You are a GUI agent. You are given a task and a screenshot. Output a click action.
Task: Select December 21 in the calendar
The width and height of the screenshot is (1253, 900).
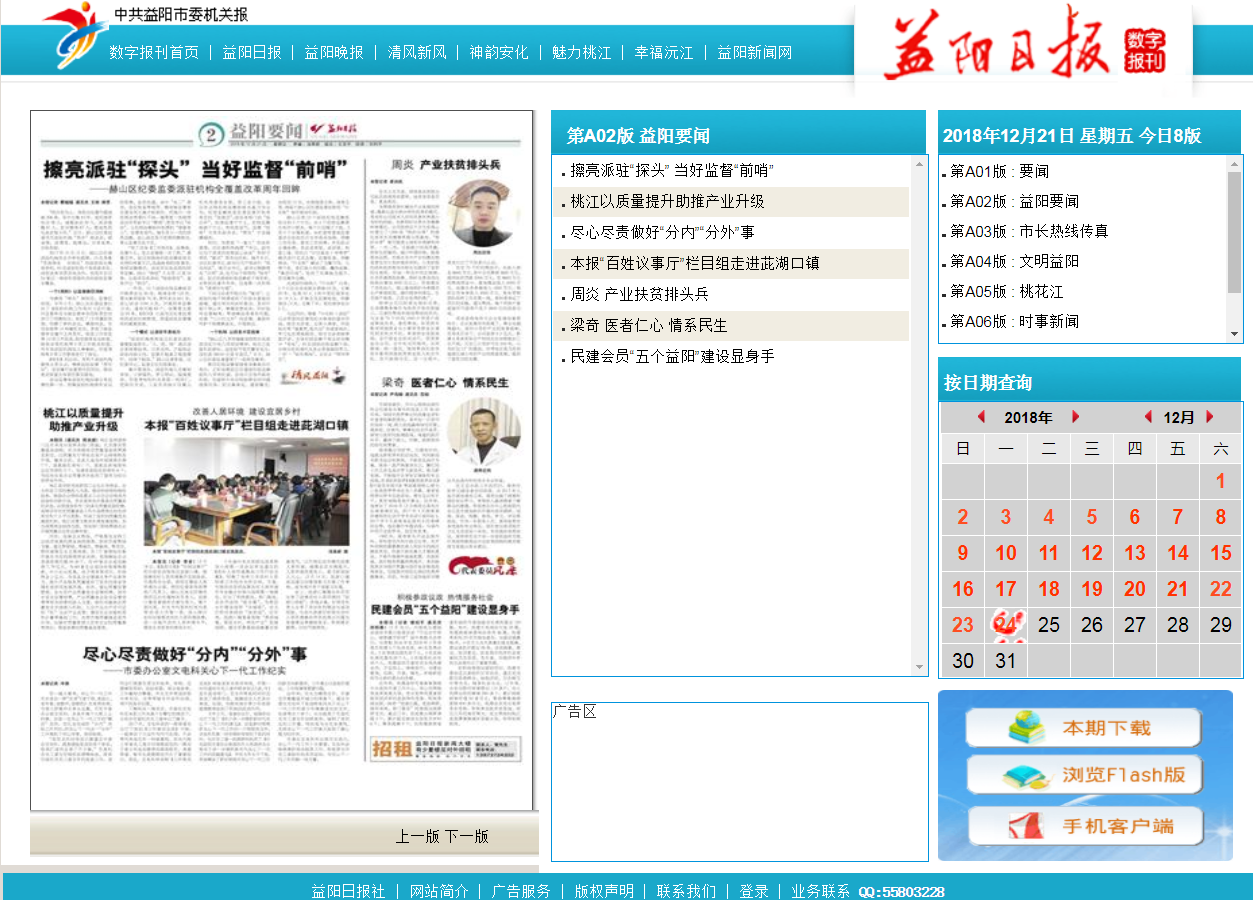tap(1178, 589)
